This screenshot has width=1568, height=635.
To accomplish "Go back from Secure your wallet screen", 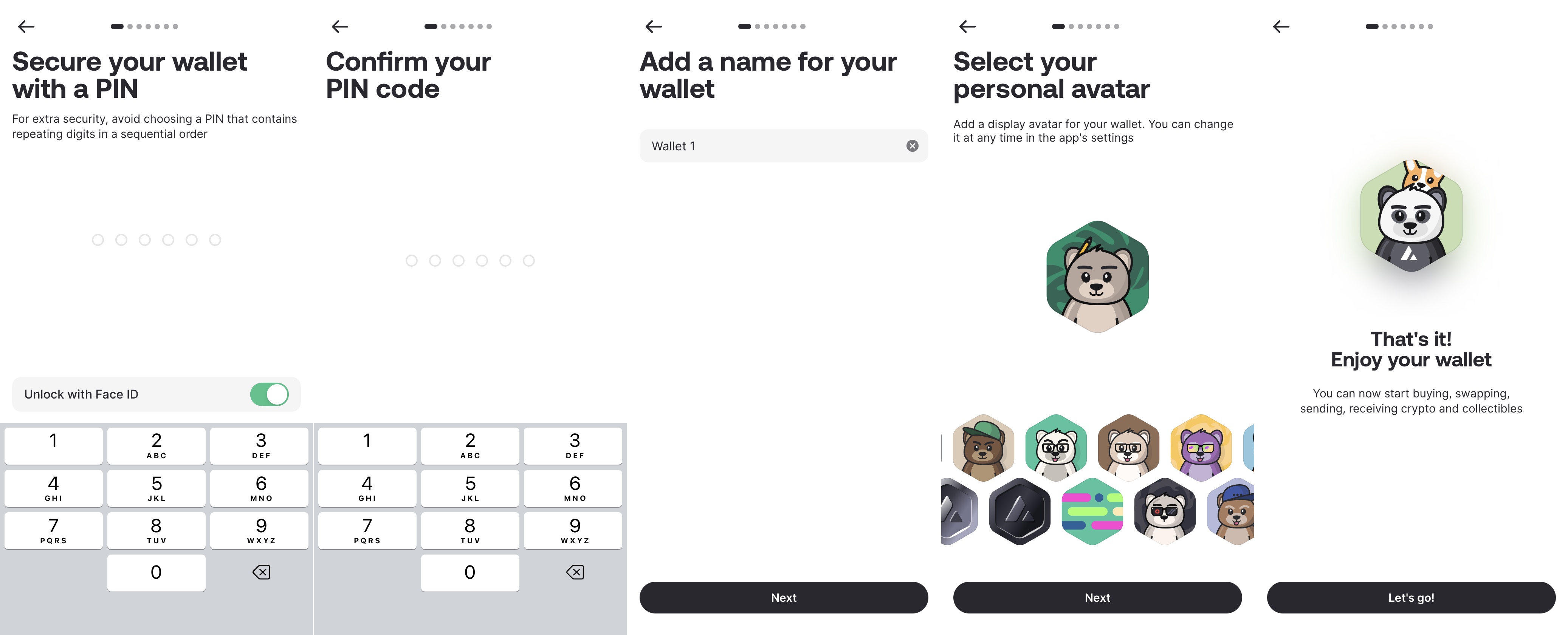I will [26, 26].
